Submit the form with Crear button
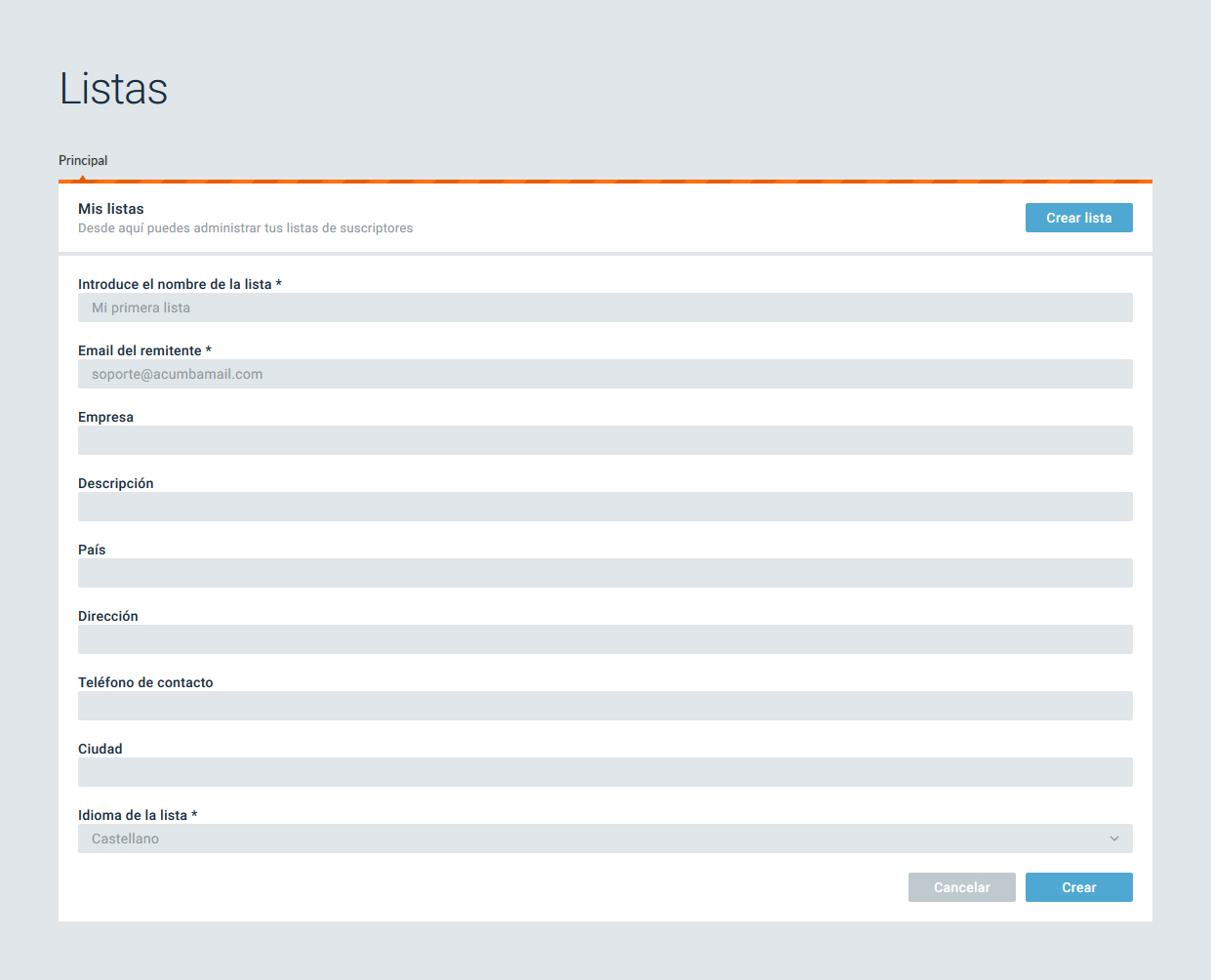 pos(1078,887)
